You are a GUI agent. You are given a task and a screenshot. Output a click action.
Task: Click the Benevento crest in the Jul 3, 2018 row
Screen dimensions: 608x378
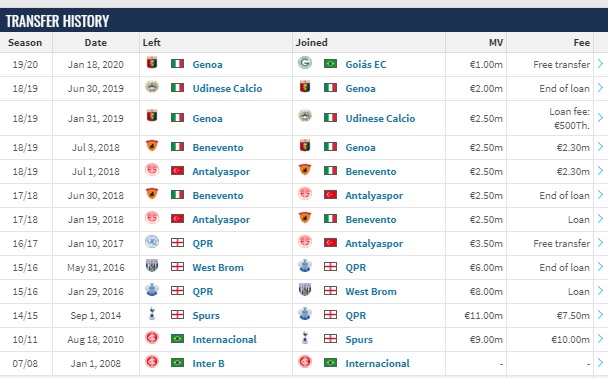click(x=152, y=146)
